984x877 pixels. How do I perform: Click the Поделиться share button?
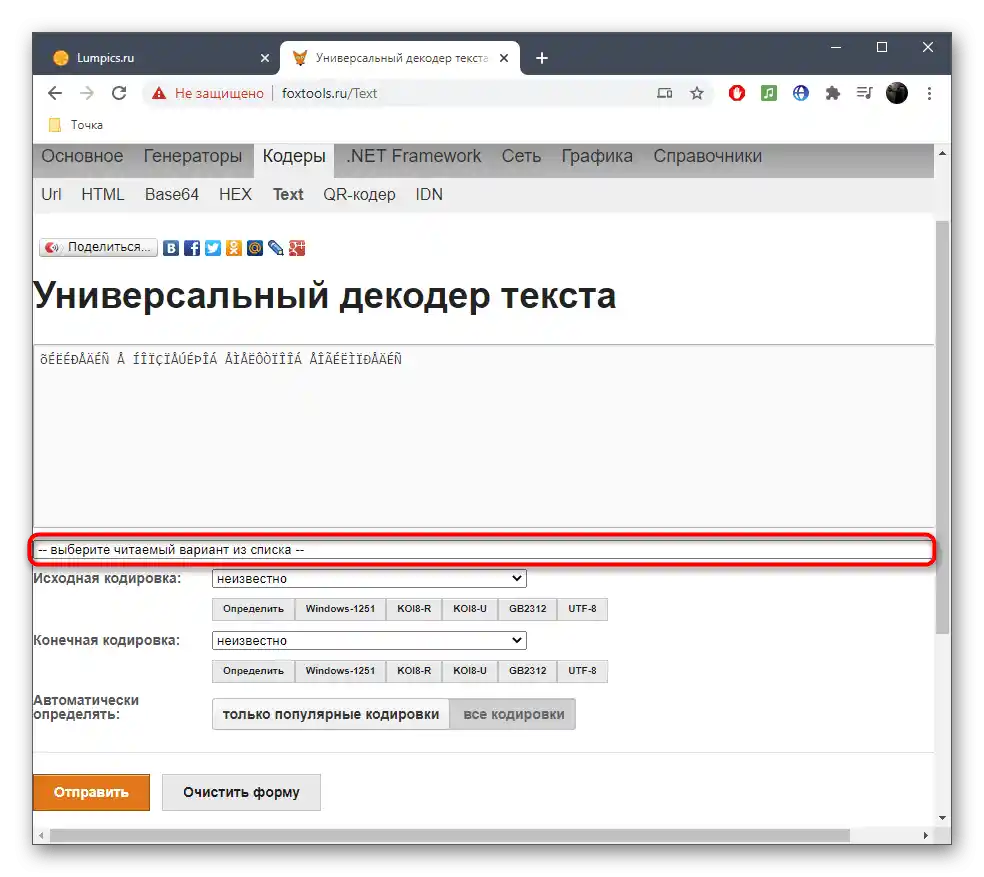click(99, 247)
